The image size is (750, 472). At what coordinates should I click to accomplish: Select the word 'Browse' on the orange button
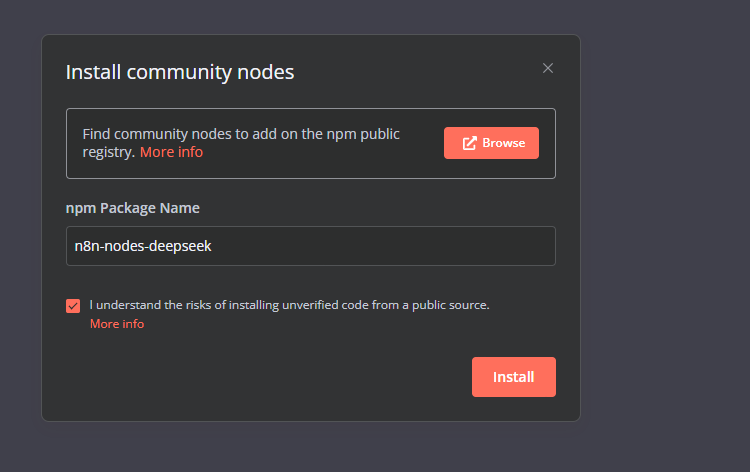coord(504,143)
